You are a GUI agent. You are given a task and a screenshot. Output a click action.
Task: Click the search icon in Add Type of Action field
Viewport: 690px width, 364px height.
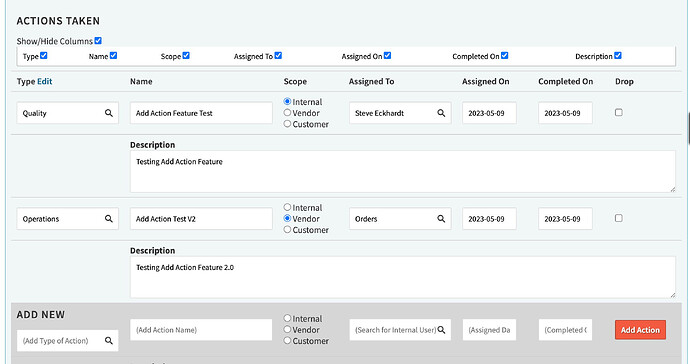click(109, 341)
